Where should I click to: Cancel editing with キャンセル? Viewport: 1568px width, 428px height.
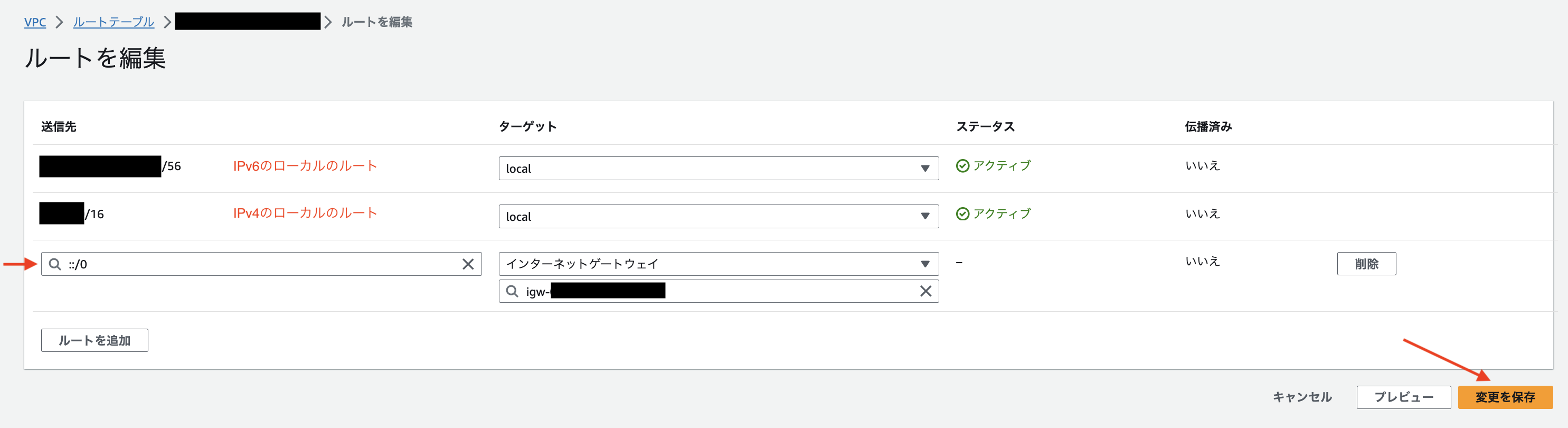1302,397
